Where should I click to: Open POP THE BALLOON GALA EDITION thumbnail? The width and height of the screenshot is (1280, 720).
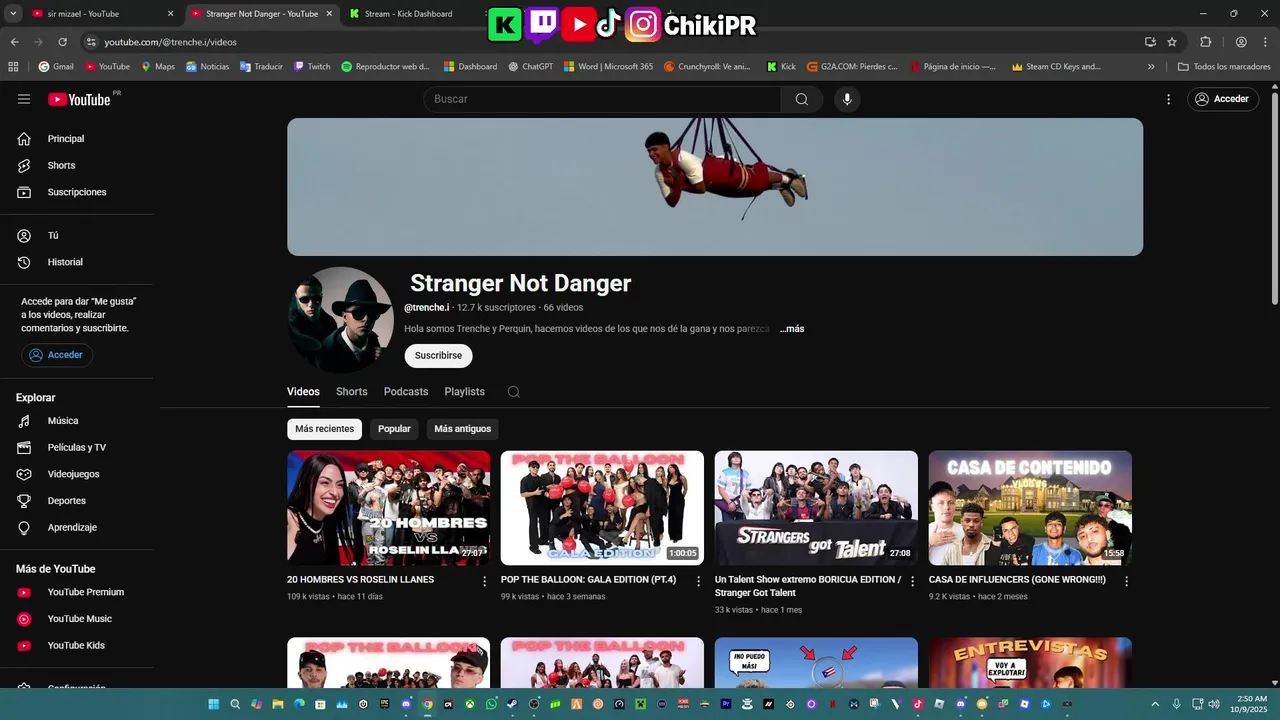(602, 508)
